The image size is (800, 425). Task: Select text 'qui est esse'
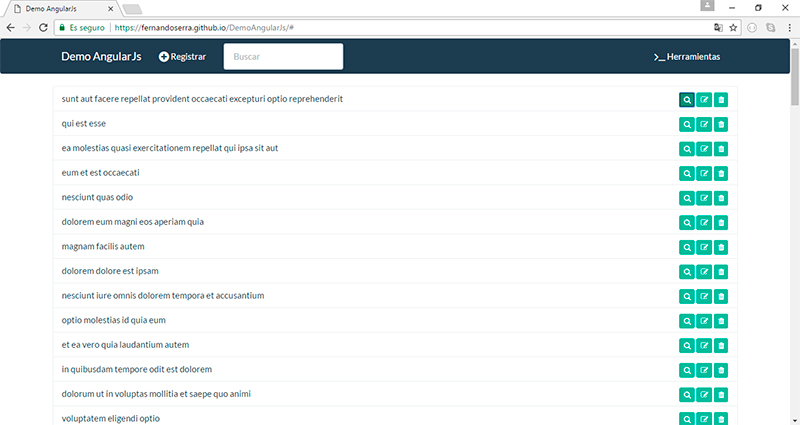pos(84,123)
